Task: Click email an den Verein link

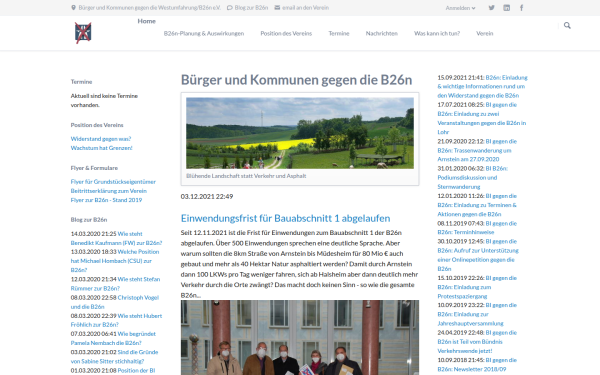Action: click(305, 8)
